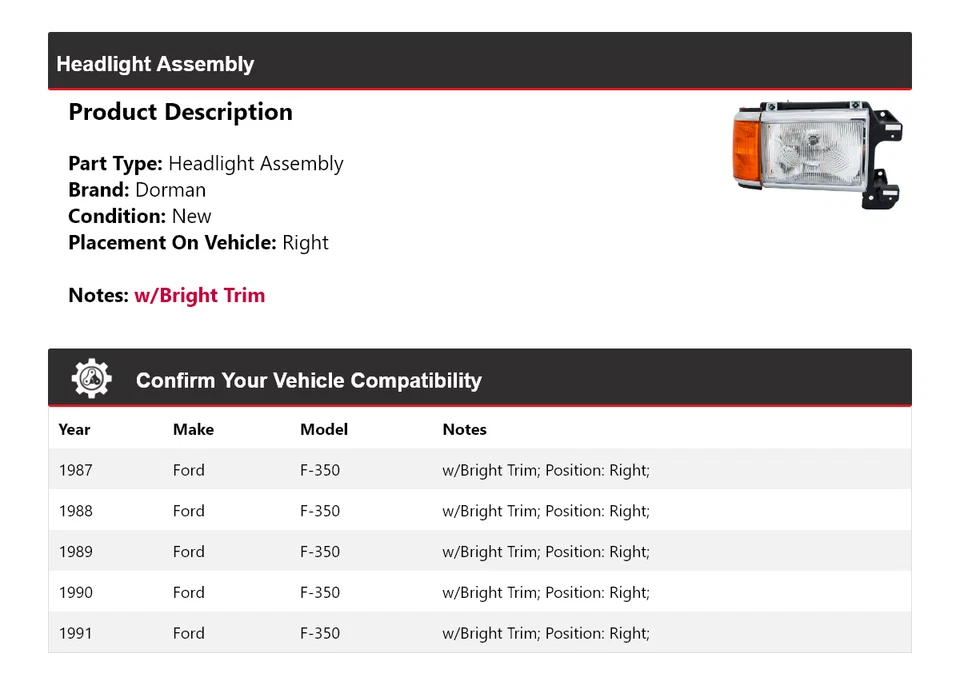Screen dimensions: 960x685
Task: Click the gear icon beside Confirm Your Vehicle Compatibility
Action: 92,379
